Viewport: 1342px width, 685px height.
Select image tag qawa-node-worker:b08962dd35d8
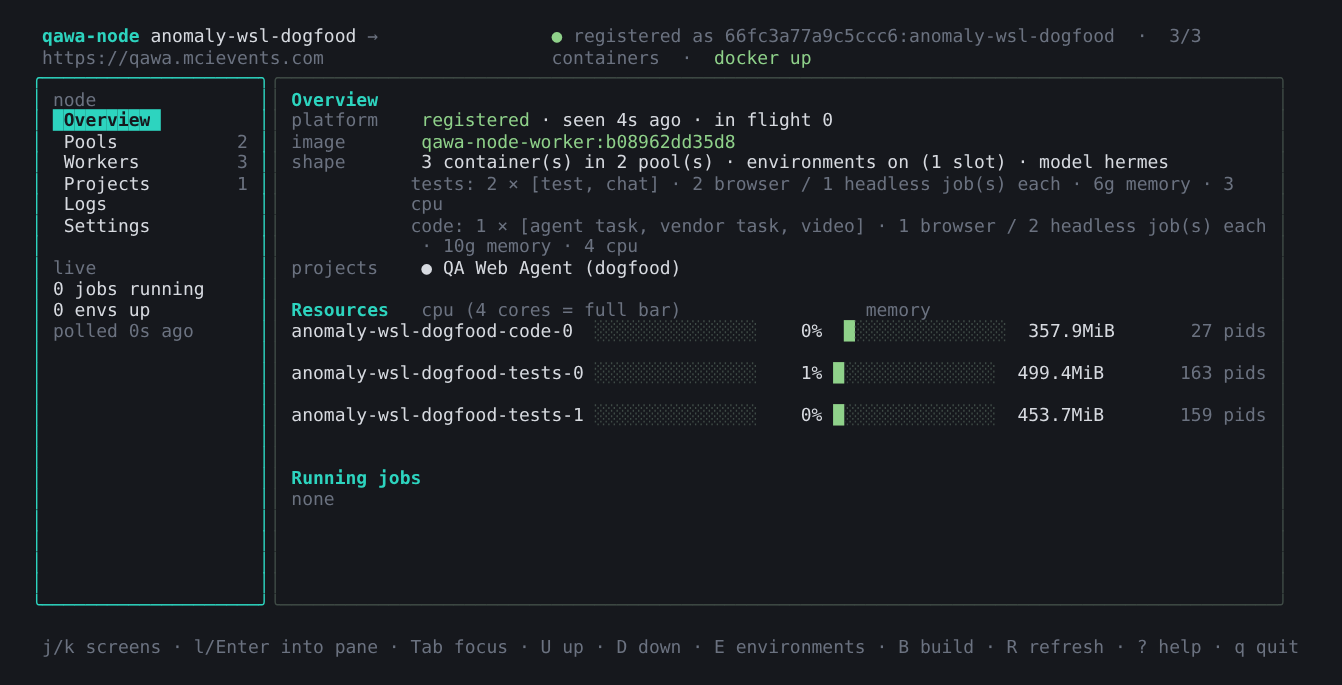[578, 142]
